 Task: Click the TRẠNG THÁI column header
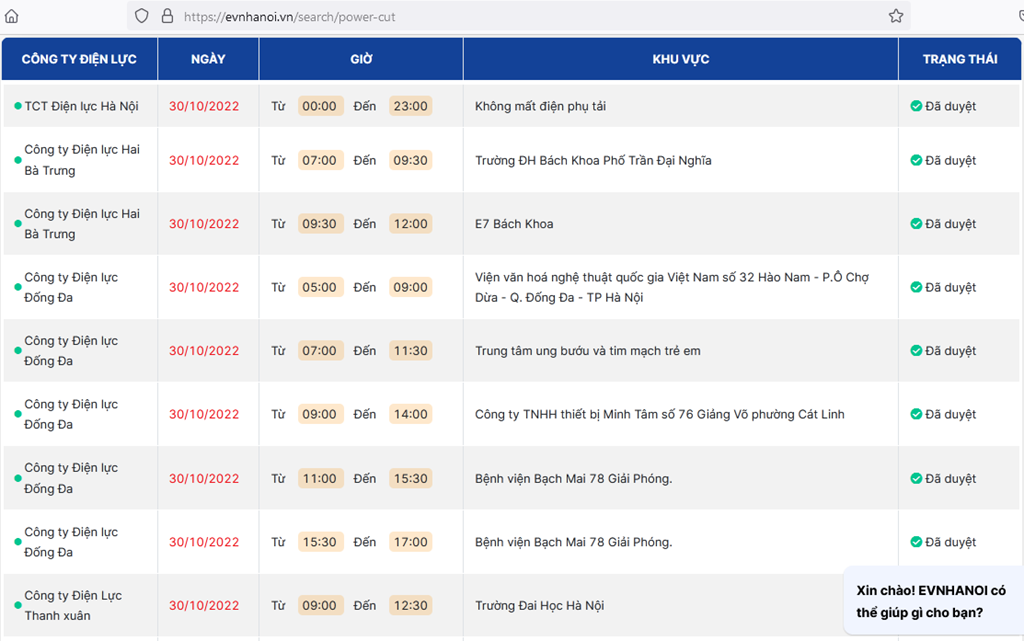click(960, 59)
